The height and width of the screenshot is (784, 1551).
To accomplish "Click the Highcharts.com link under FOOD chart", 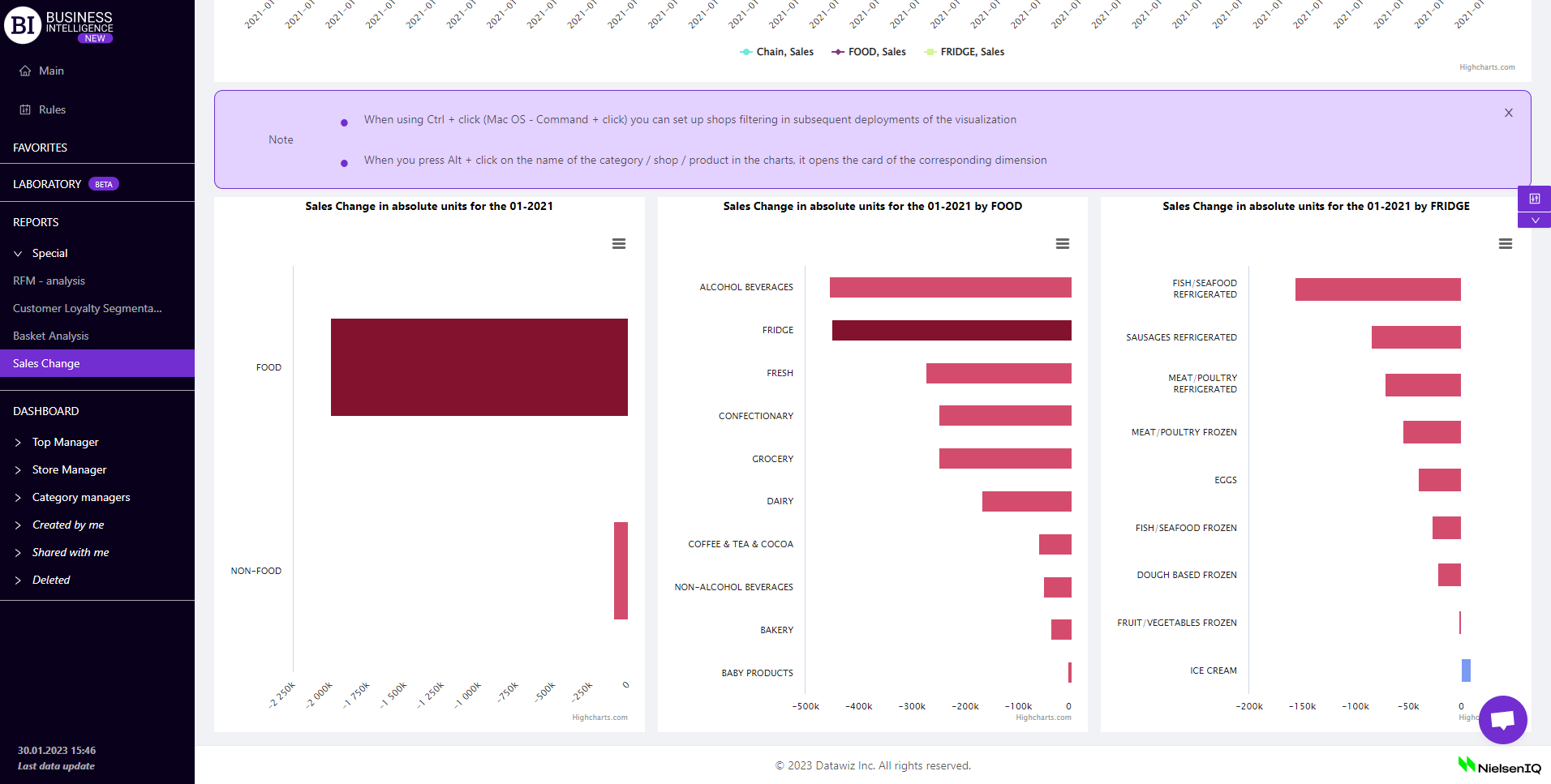I will [x=1043, y=718].
